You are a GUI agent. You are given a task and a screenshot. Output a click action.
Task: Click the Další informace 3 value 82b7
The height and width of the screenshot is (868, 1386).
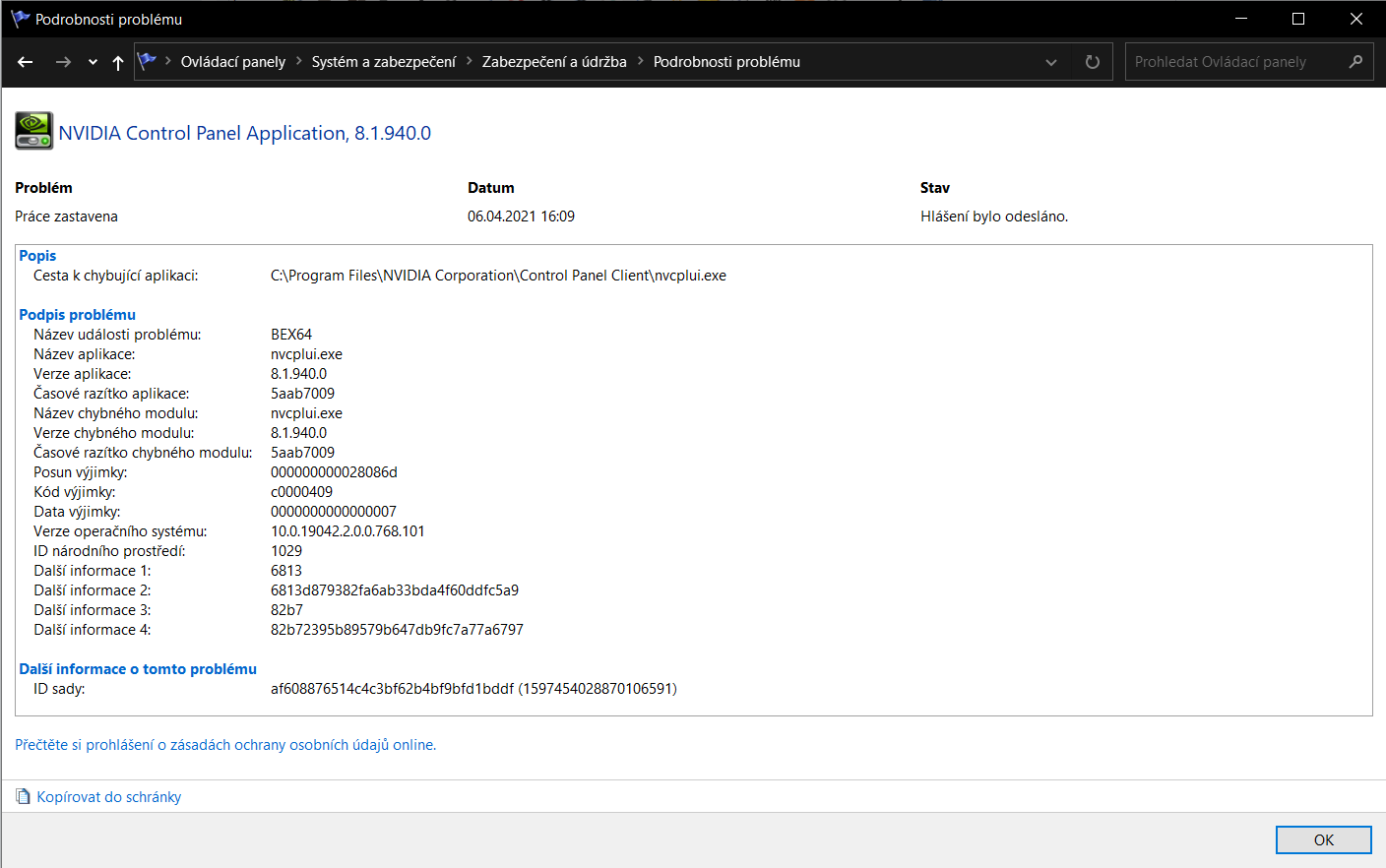pos(286,610)
